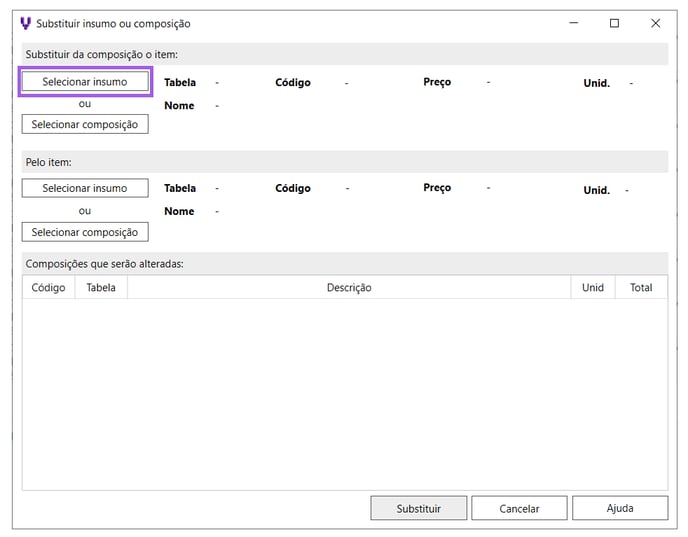Click Selecionar insumo under 'Substituir da composição o item'

point(85,82)
